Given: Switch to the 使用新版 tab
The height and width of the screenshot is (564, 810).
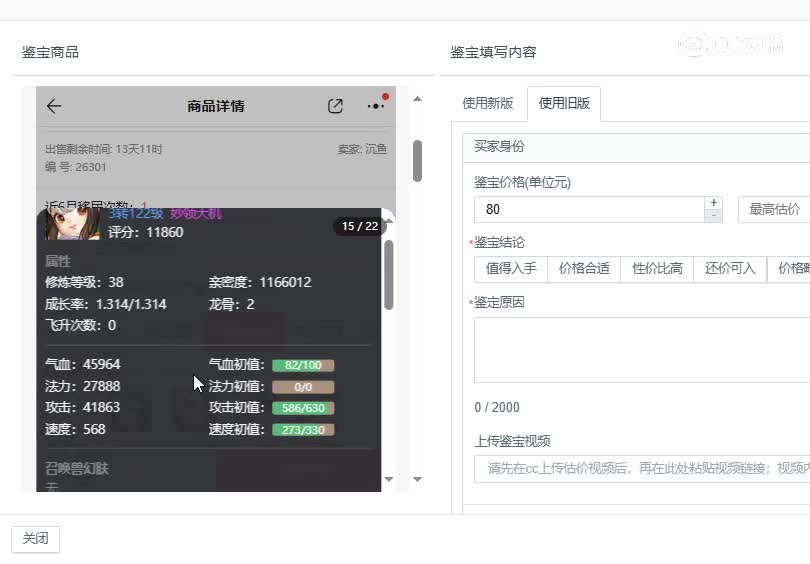Looking at the screenshot, I should pyautogui.click(x=488, y=103).
